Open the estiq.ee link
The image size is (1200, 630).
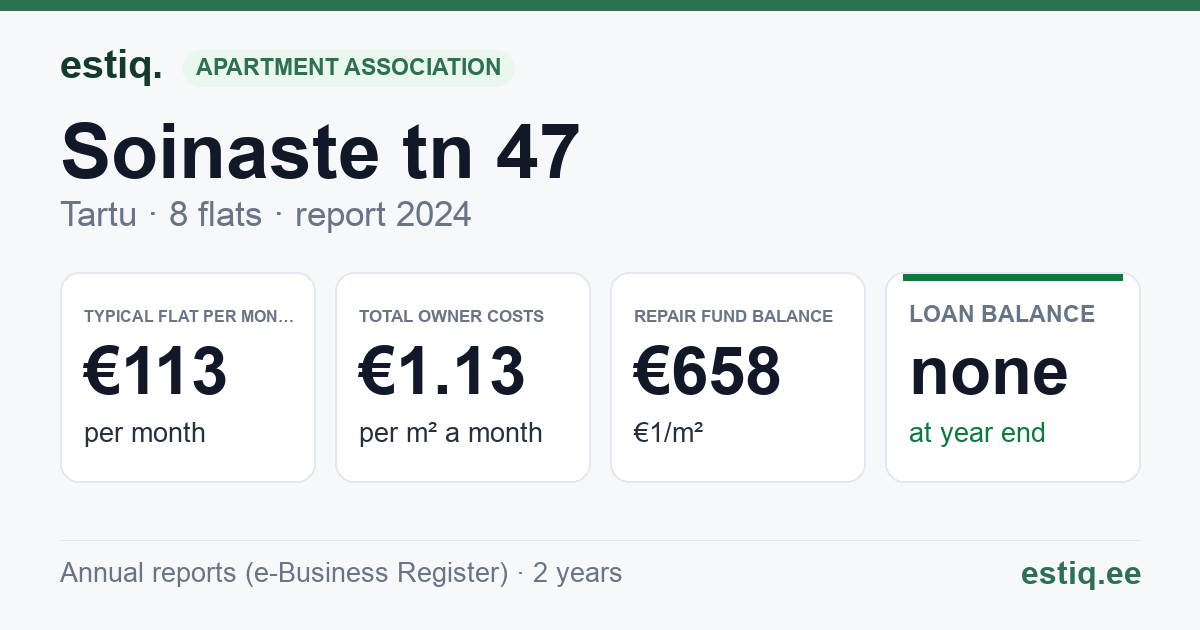point(1081,573)
